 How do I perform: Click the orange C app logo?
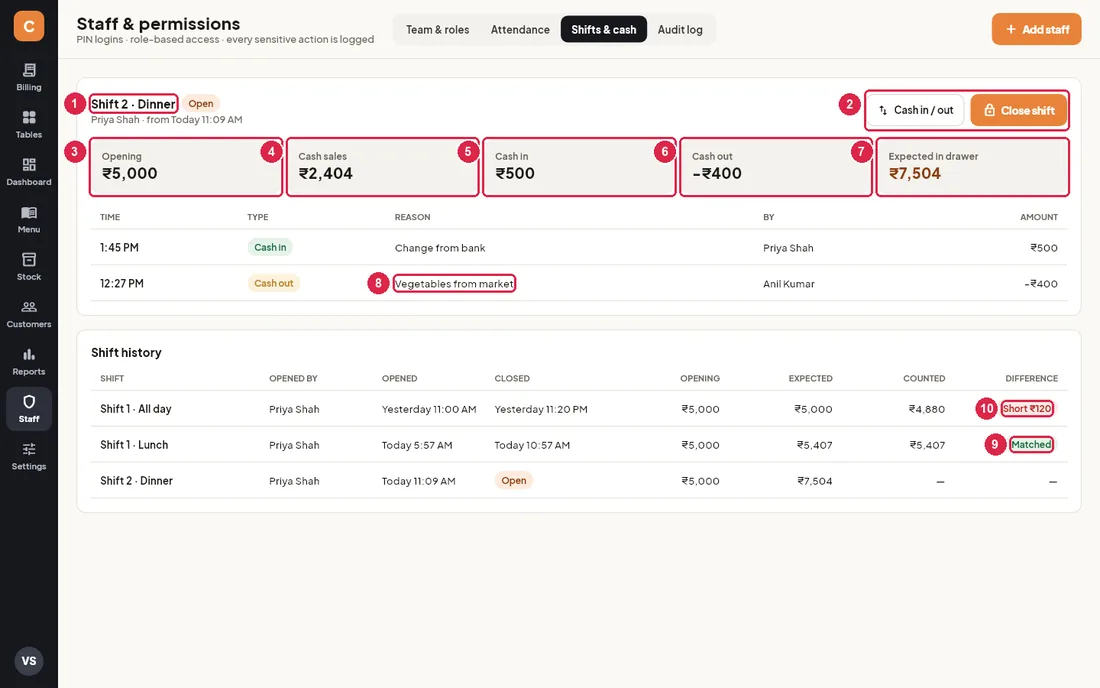[29, 26]
